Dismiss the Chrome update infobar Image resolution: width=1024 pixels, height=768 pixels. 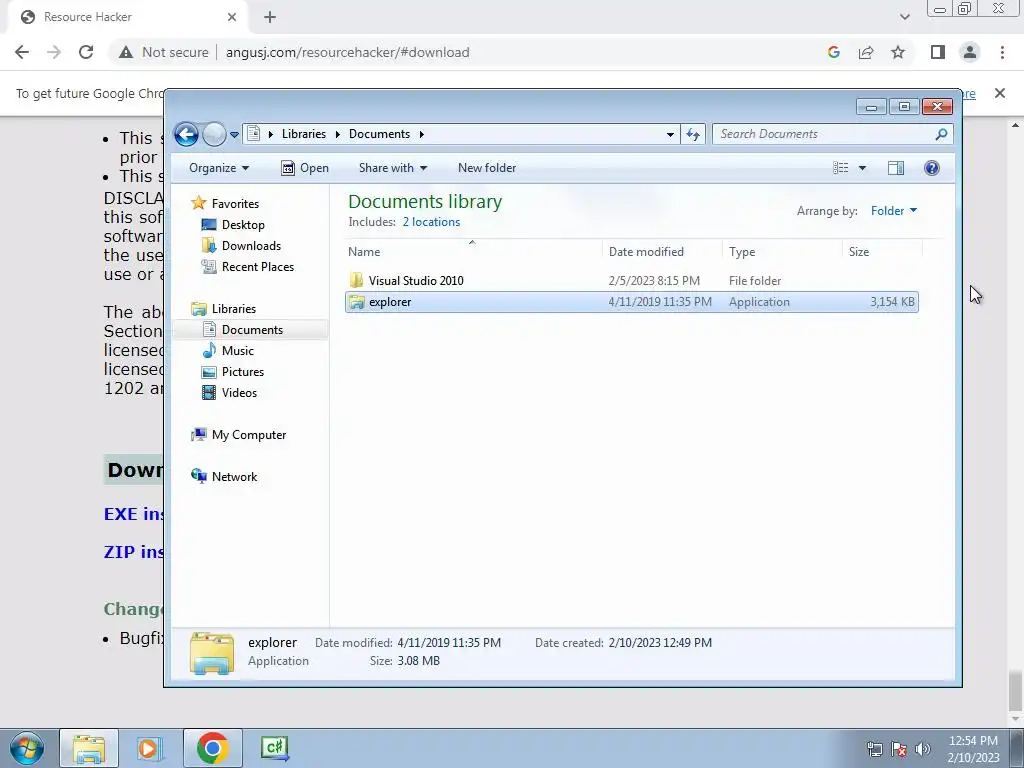(999, 93)
